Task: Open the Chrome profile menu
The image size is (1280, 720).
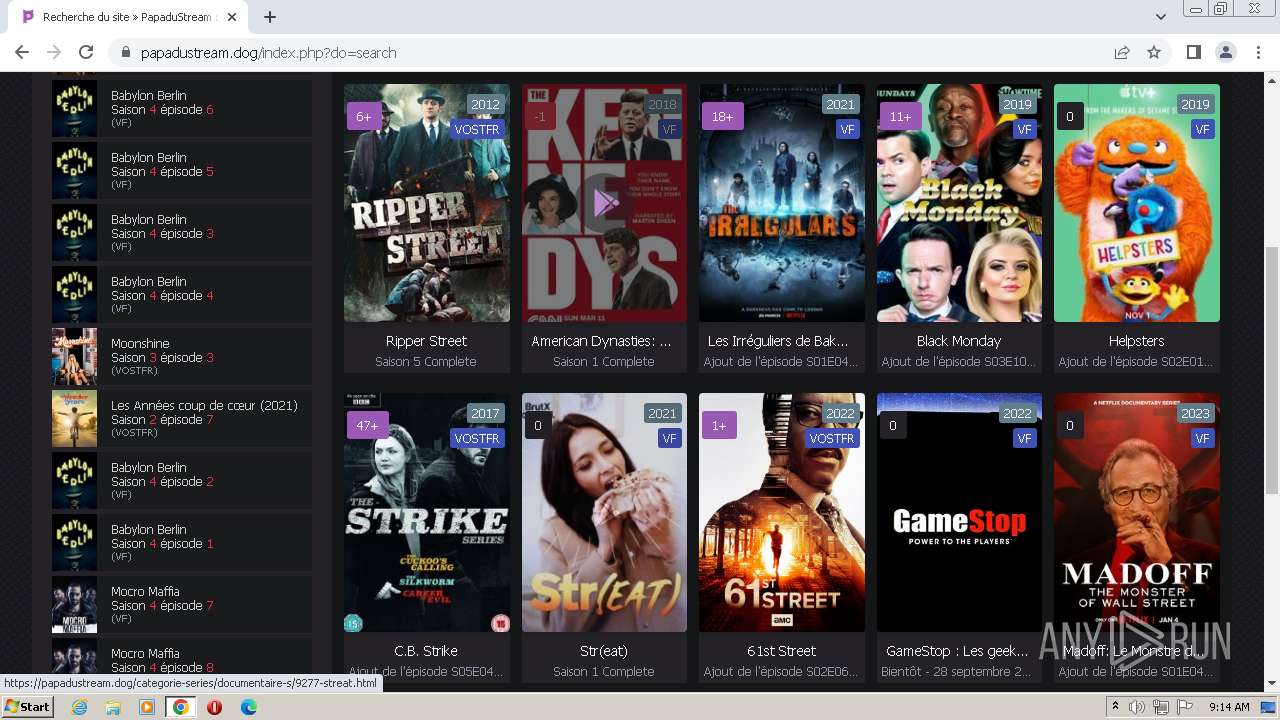Action: (1225, 52)
